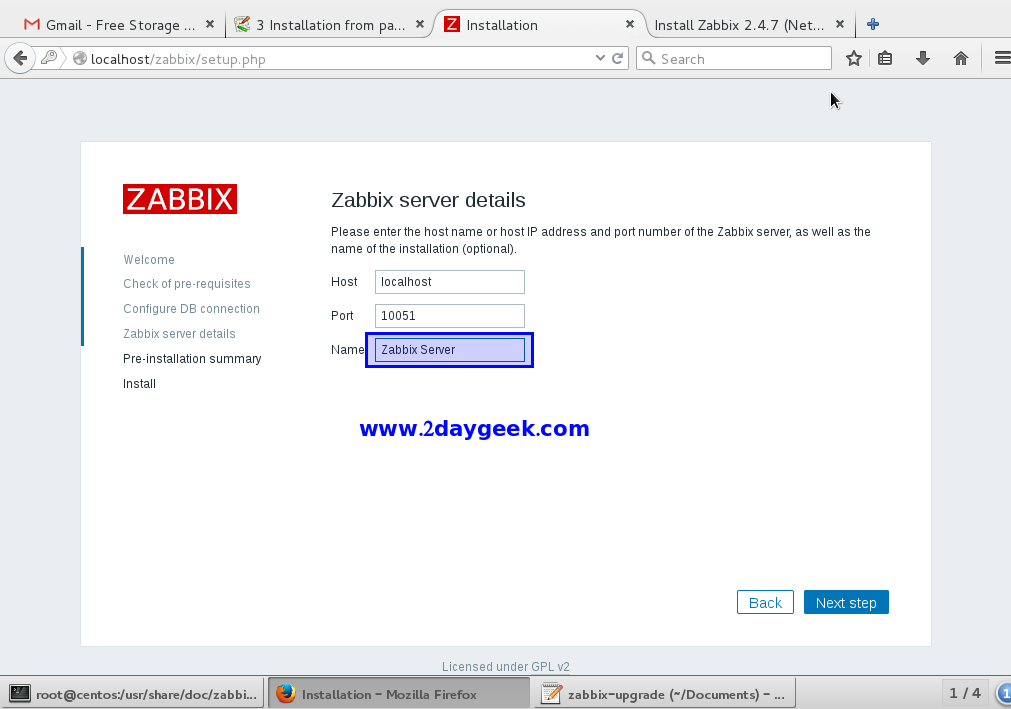Click the Firefox icon in the taskbar

point(286,694)
